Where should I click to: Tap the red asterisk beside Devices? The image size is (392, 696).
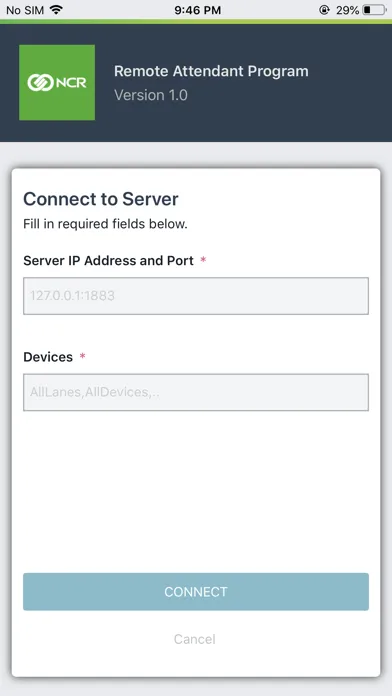click(82, 356)
